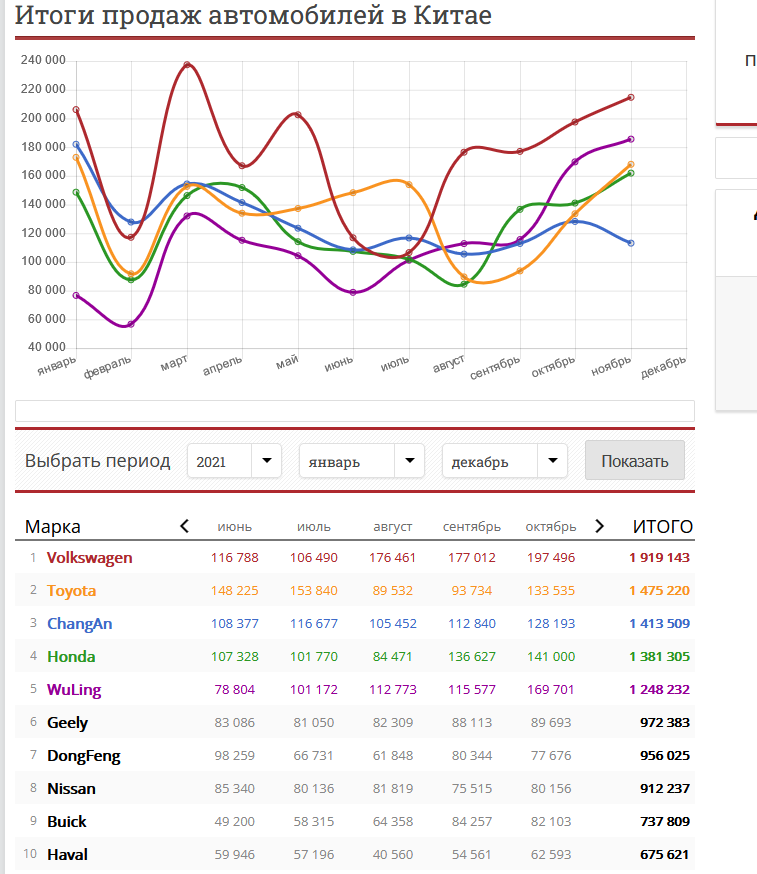Click WuLing January chart point
This screenshot has width=757, height=874.
pyautogui.click(x=76, y=295)
